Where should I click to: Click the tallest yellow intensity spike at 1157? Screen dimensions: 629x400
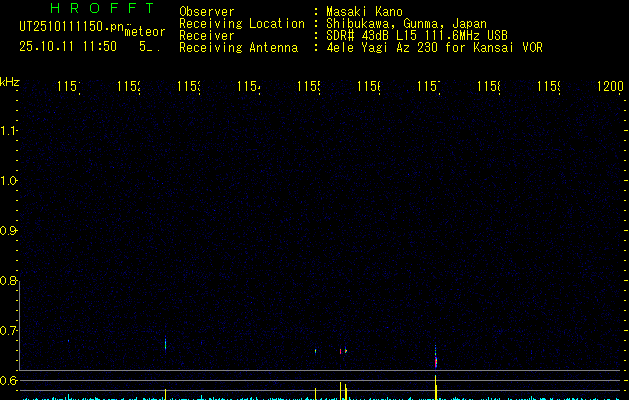(436, 387)
